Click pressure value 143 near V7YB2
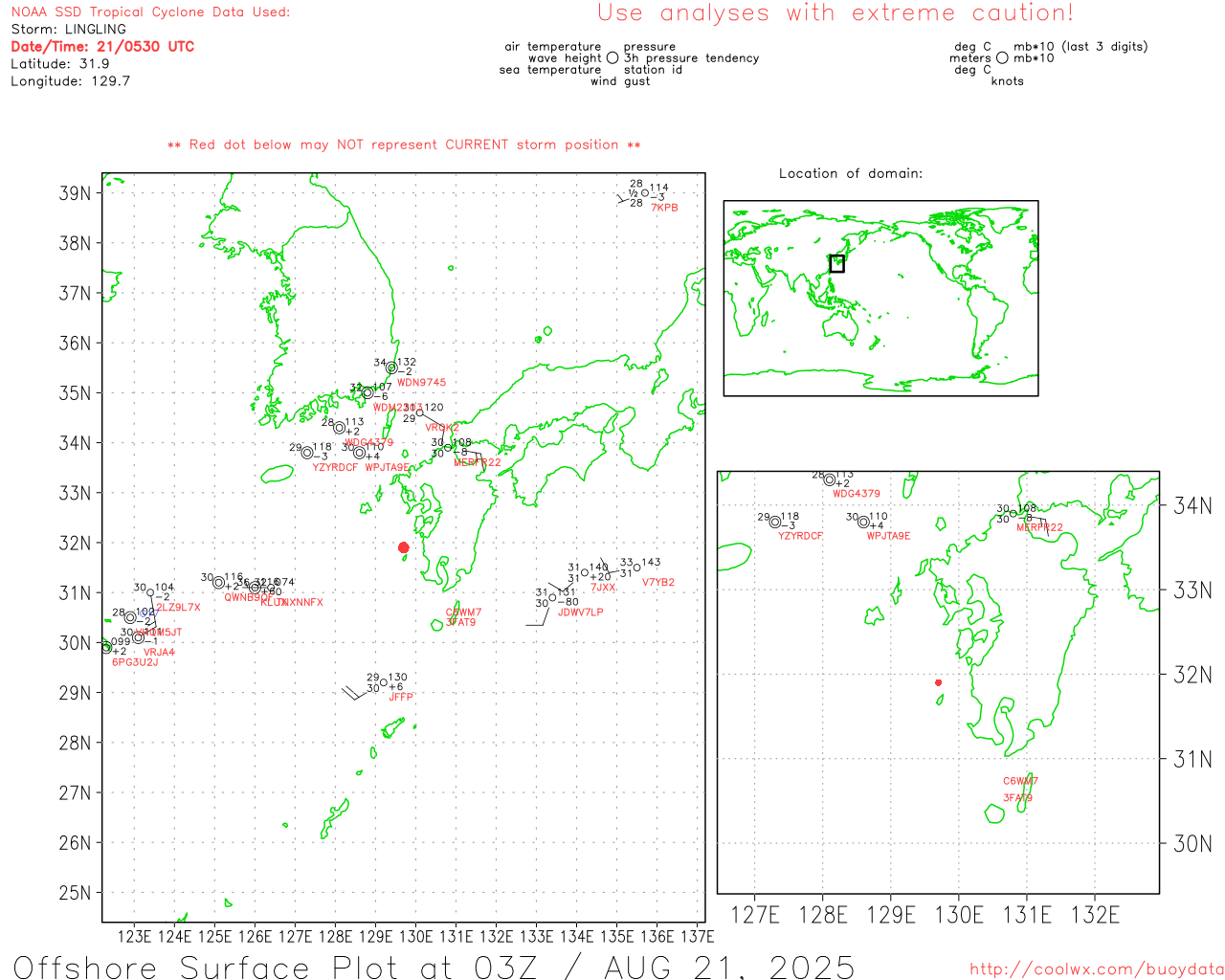 pyautogui.click(x=651, y=563)
